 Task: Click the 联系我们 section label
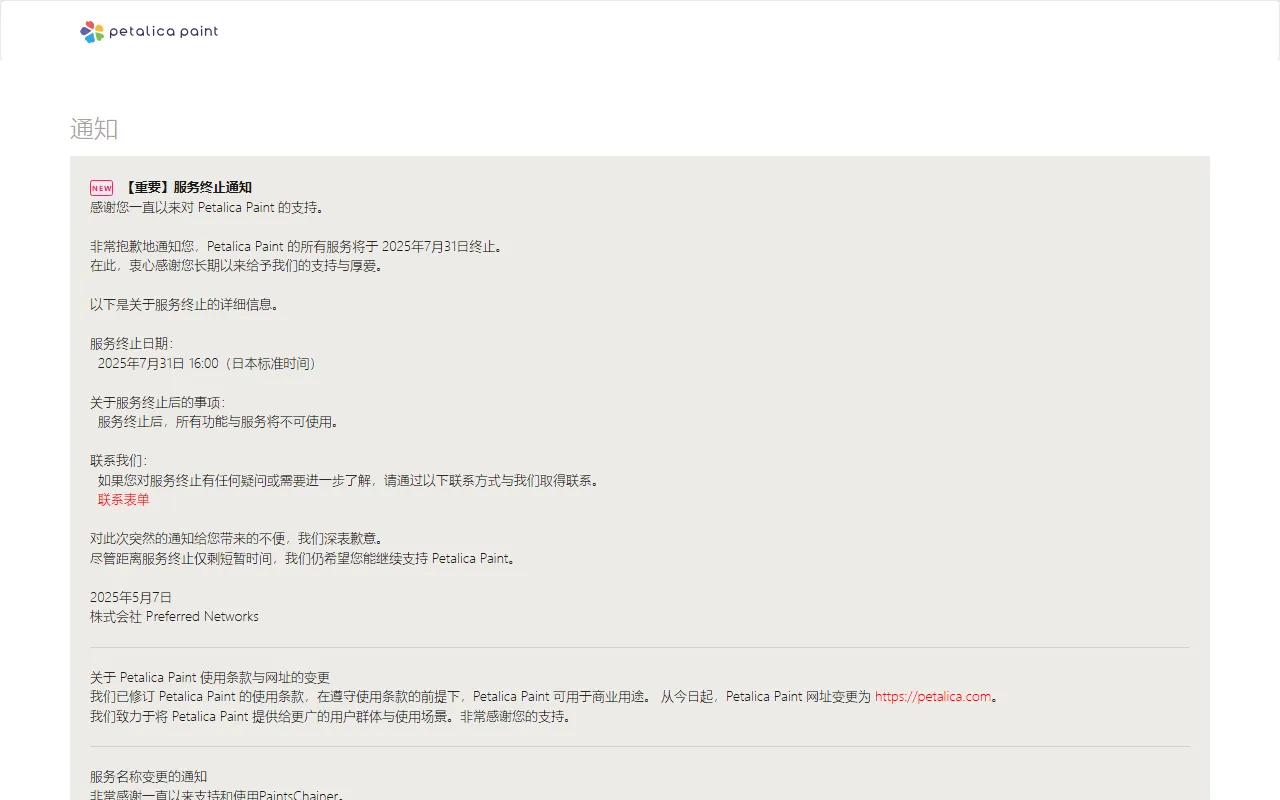(x=118, y=461)
